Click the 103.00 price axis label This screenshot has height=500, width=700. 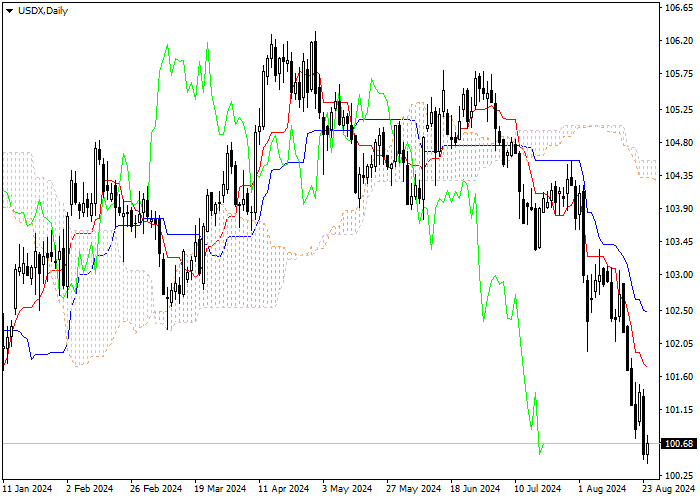pos(679,275)
